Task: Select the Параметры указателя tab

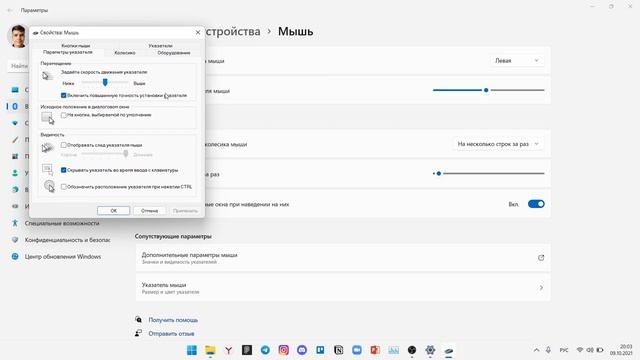Action: pyautogui.click(x=68, y=52)
